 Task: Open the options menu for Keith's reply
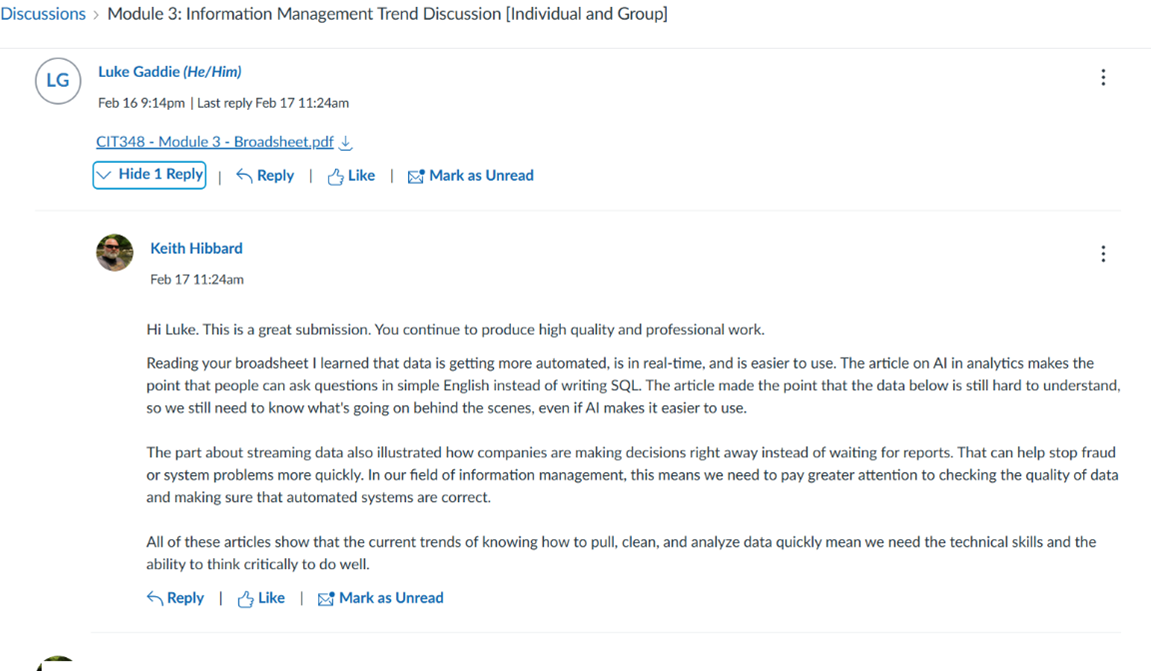pos(1103,254)
